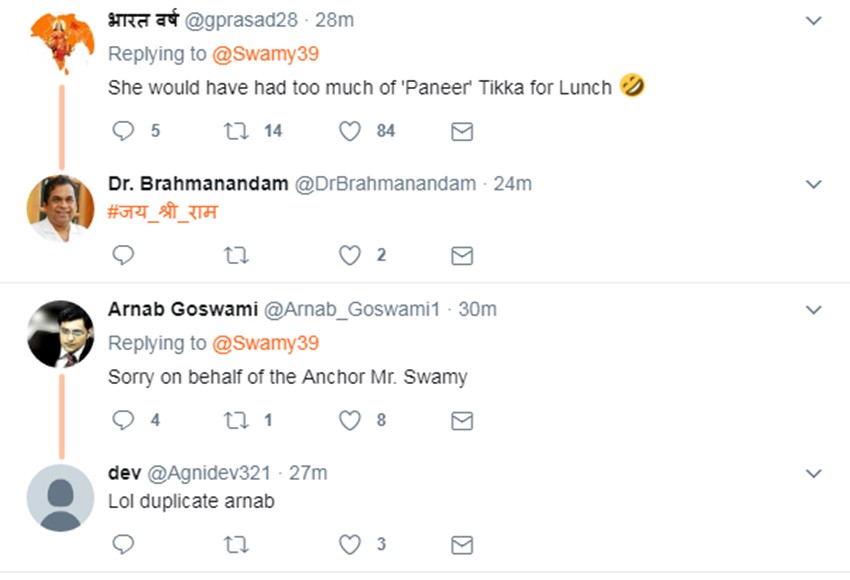Image resolution: width=850 pixels, height=580 pixels.
Task: Retweet Dr. Brahmanandam's hashtag tweet
Action: (236, 256)
